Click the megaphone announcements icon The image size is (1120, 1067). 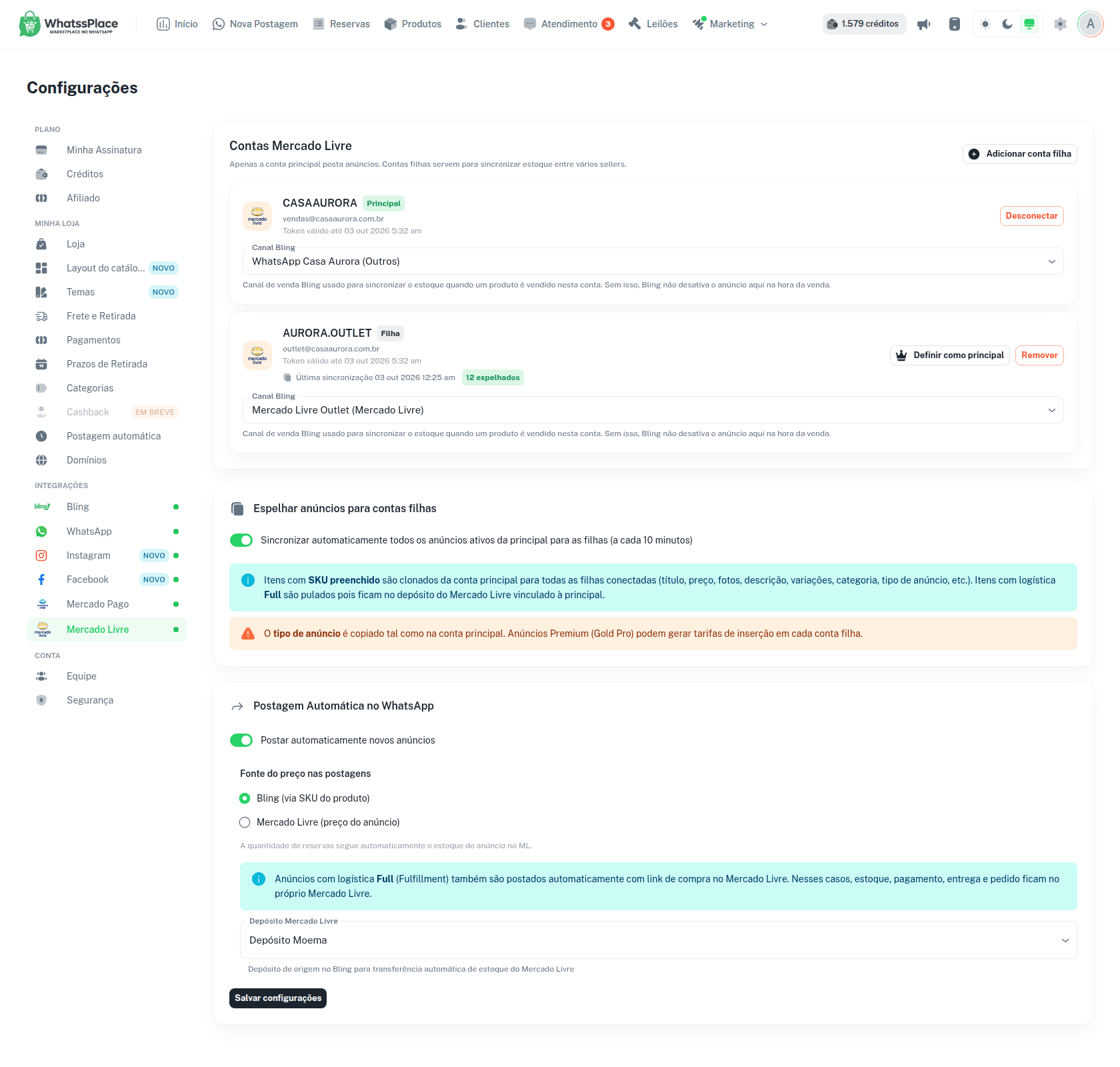pyautogui.click(x=923, y=25)
